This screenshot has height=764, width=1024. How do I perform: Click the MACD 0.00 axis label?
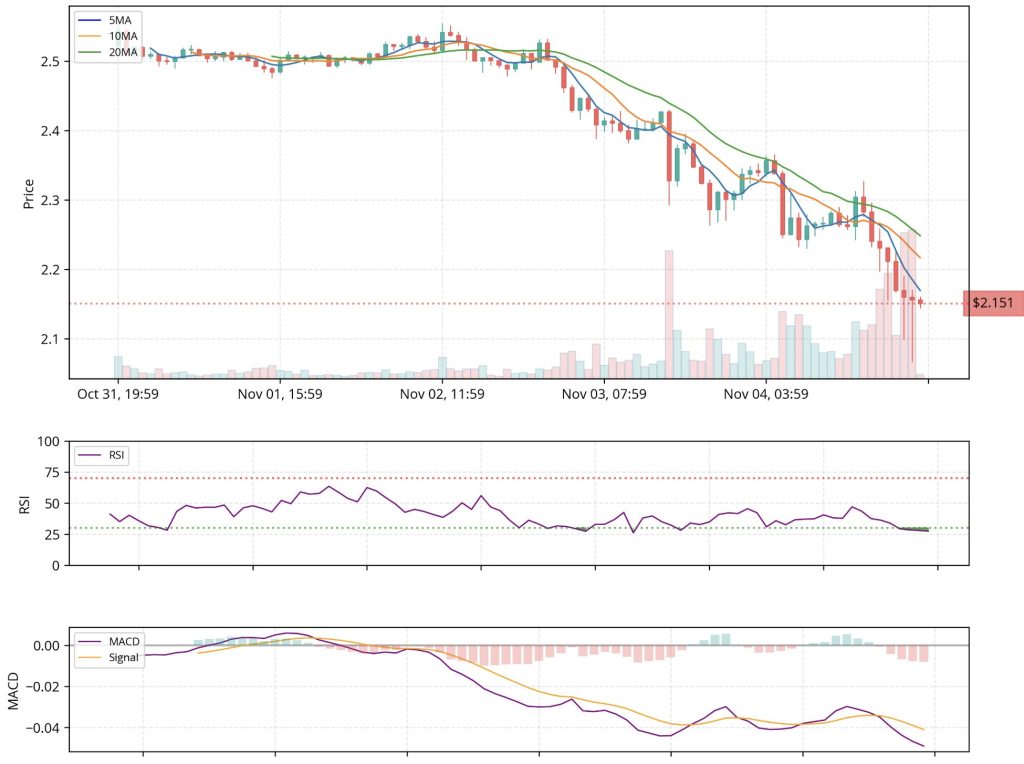pyautogui.click(x=46, y=646)
